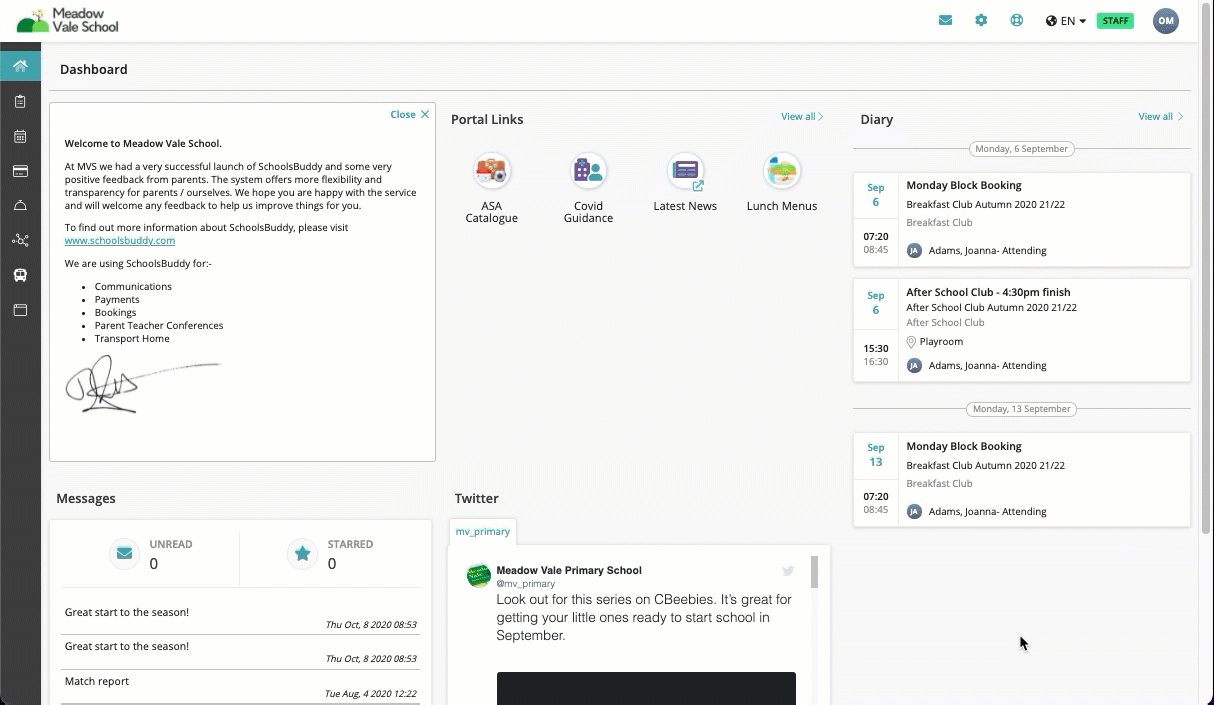Image resolution: width=1214 pixels, height=705 pixels.
Task: Open the payments card icon in the sidebar
Action: tap(20, 171)
